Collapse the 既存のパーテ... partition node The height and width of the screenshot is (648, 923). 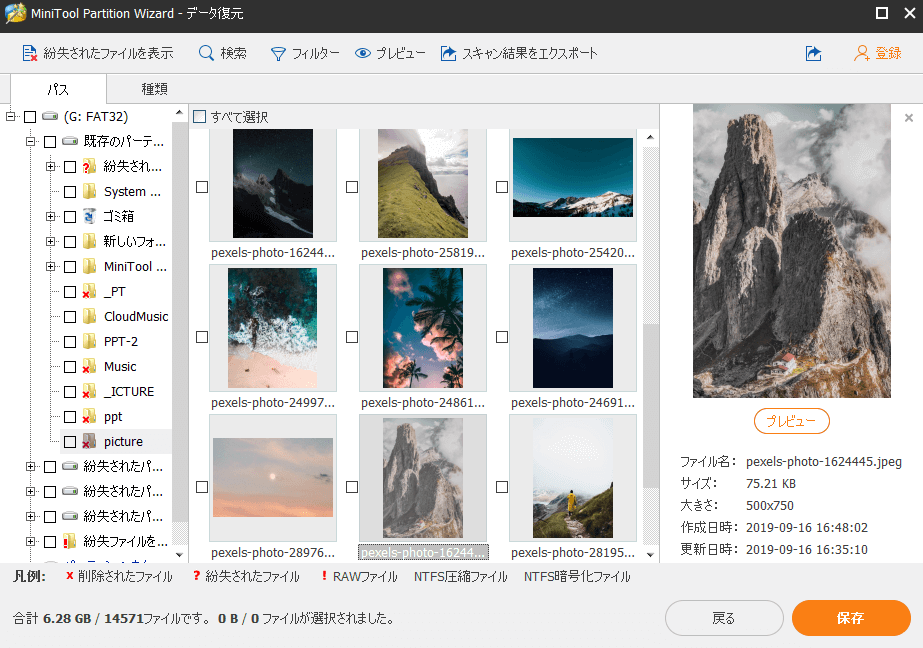click(x=31, y=141)
